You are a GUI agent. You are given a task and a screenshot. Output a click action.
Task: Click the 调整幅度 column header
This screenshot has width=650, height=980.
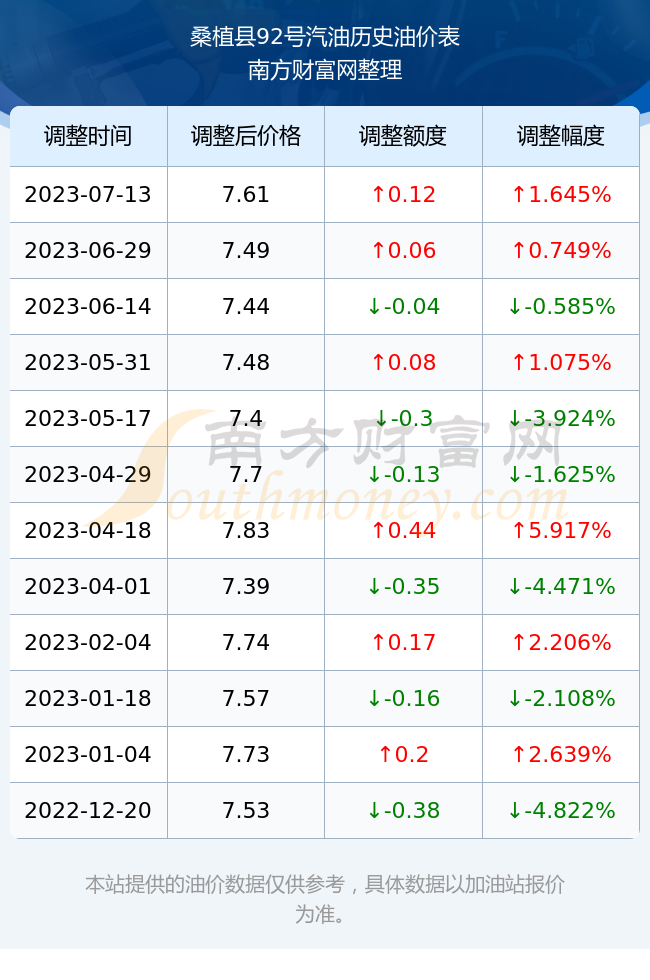pyautogui.click(x=561, y=136)
